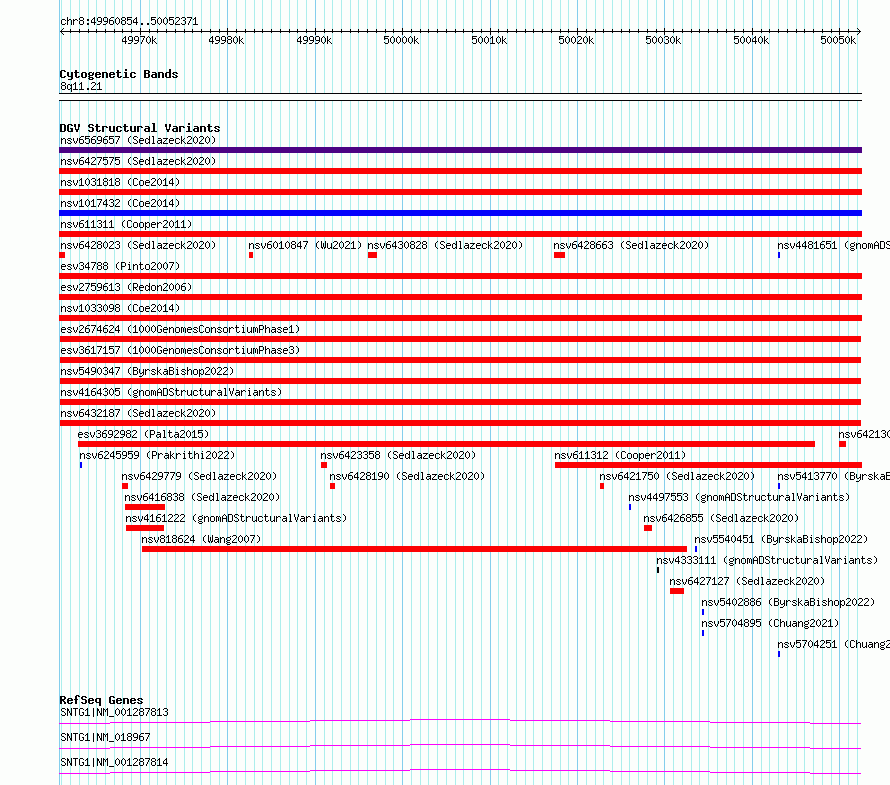Click the nsv1031818 (Coe2014) label
This screenshot has height=785, width=890.
[x=120, y=182]
